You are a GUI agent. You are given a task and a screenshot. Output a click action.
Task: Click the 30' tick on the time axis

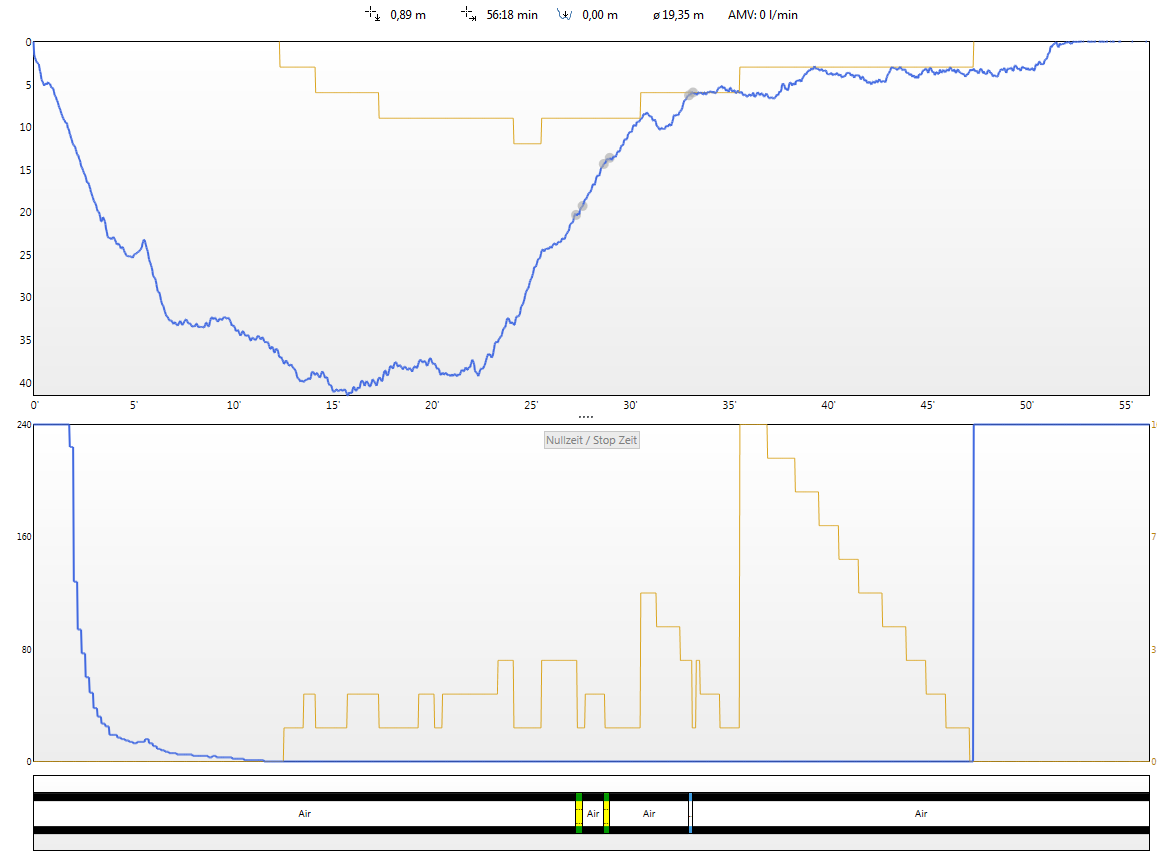pyautogui.click(x=630, y=405)
